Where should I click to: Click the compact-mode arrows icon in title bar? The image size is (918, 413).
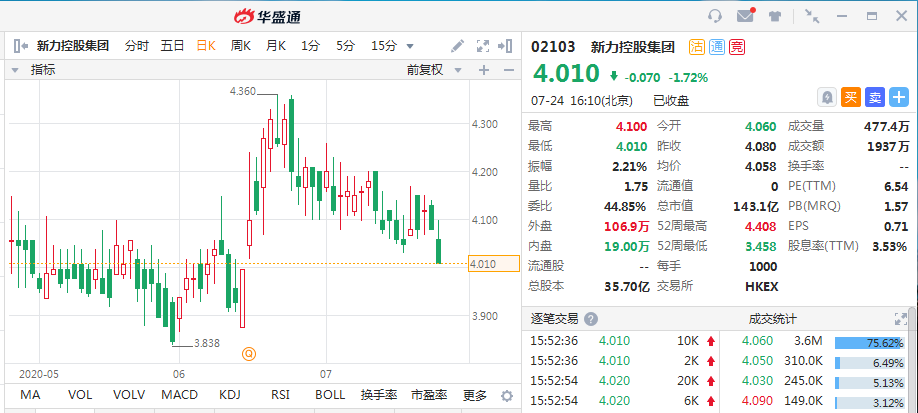click(812, 16)
